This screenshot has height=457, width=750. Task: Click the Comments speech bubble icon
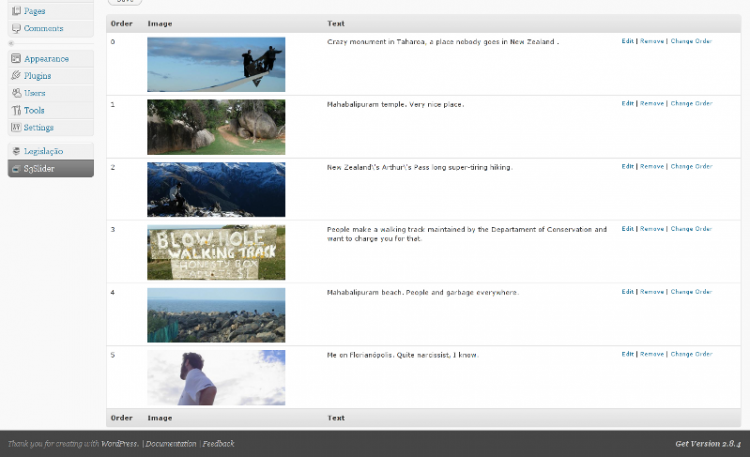[x=16, y=28]
